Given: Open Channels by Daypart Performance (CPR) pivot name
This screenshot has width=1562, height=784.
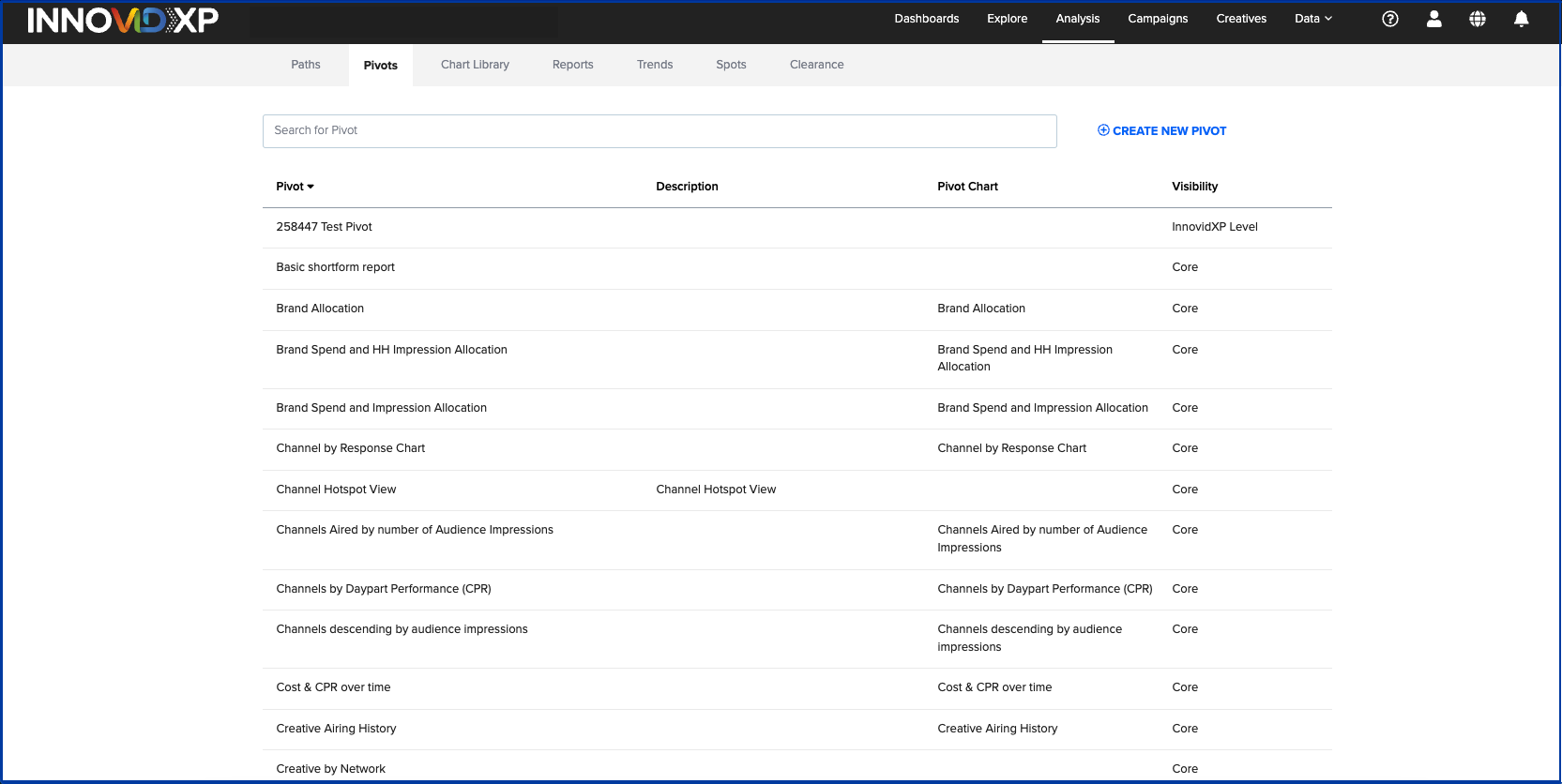Looking at the screenshot, I should pyautogui.click(x=384, y=589).
